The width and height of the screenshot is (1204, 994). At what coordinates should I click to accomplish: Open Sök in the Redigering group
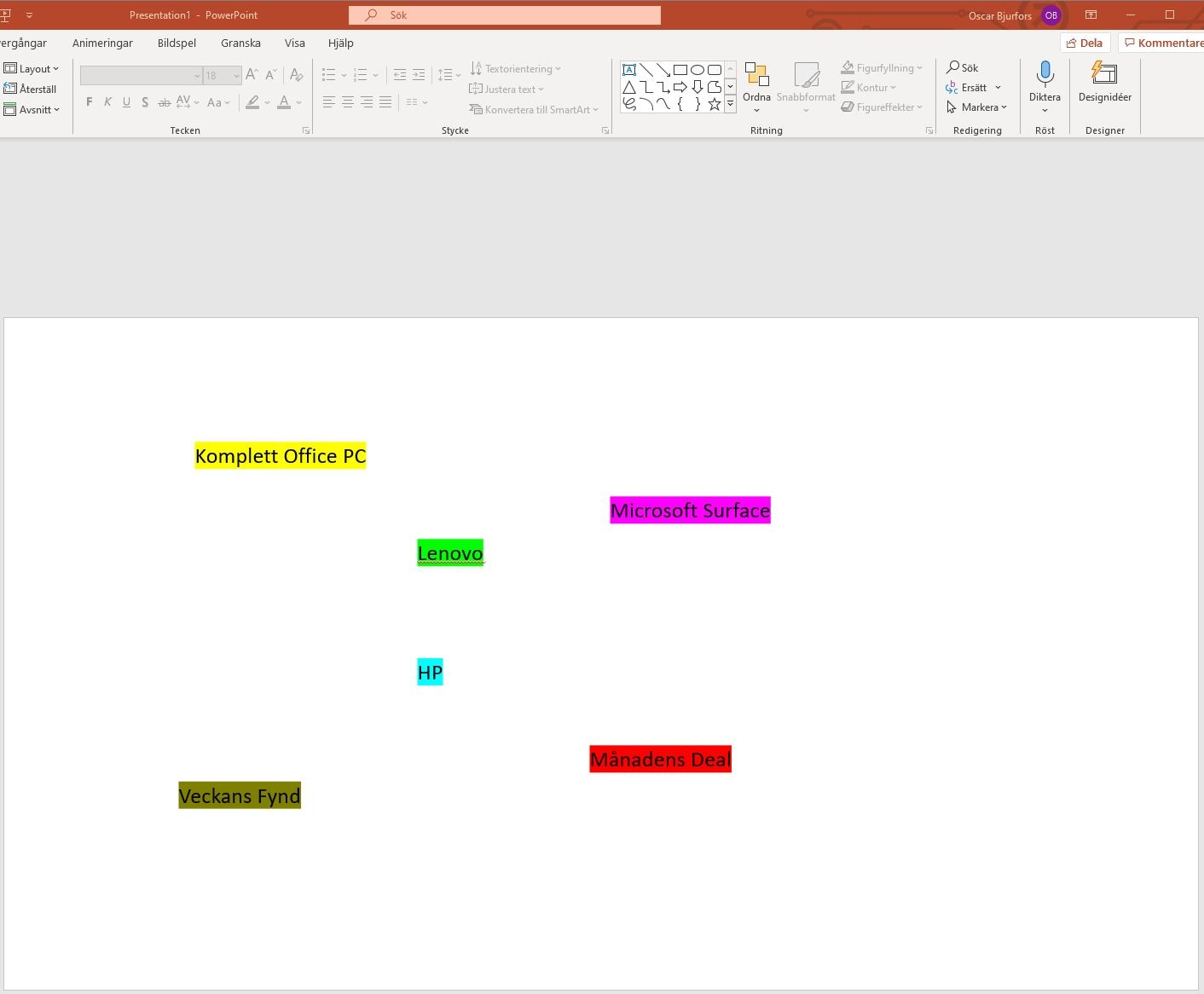(x=963, y=67)
